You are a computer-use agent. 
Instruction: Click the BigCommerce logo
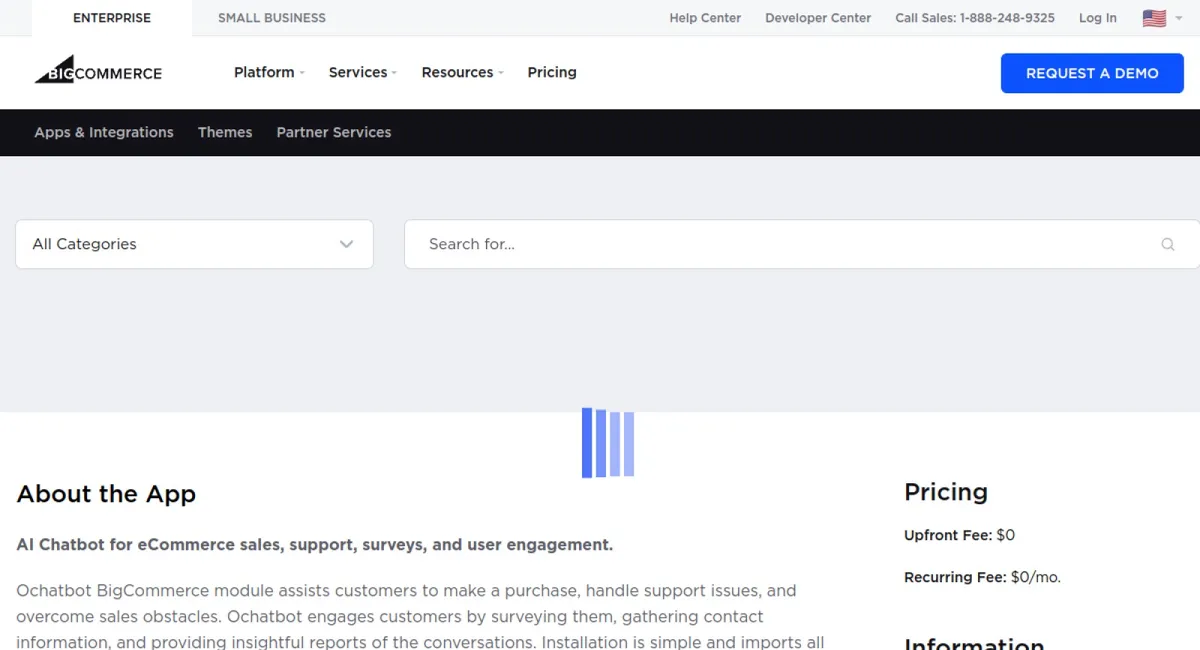[x=97, y=71]
